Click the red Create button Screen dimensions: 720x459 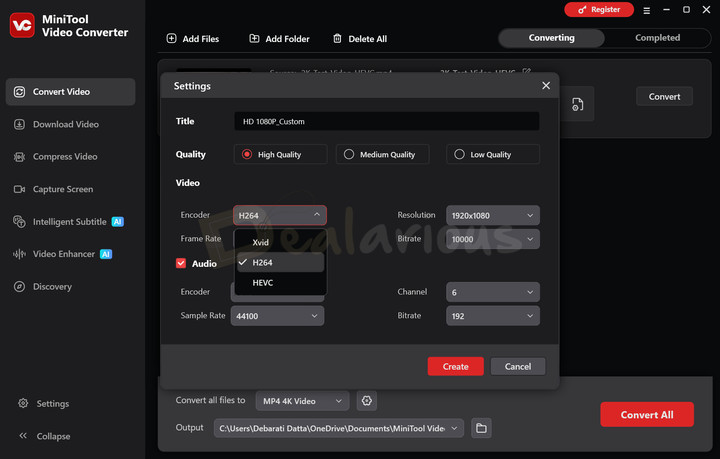click(x=456, y=366)
